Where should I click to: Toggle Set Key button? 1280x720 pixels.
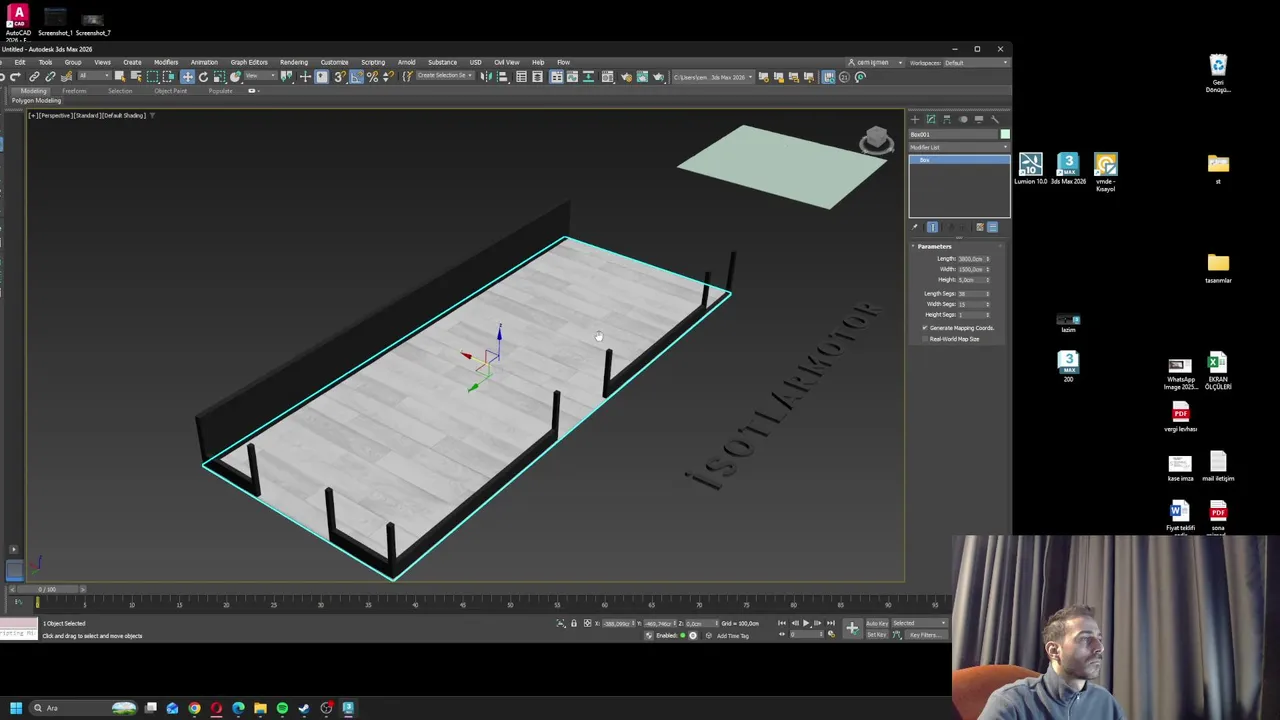coord(877,635)
